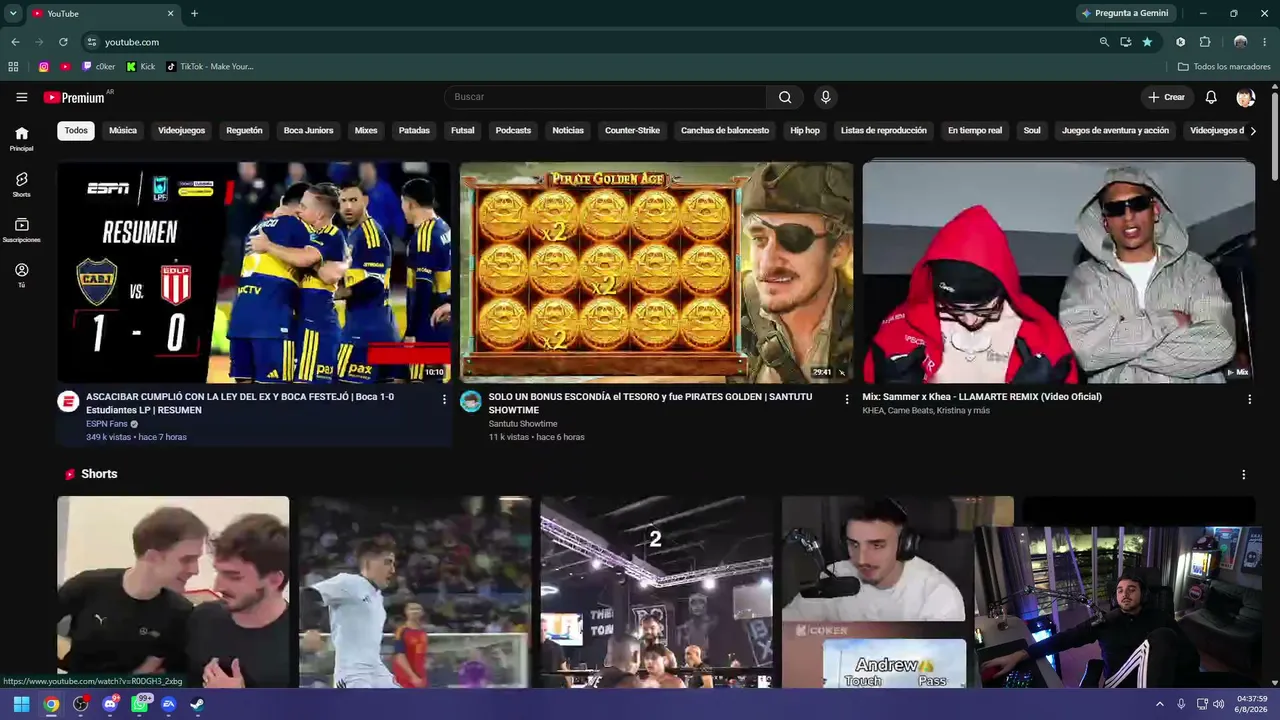Viewport: 1280px width, 720px height.
Task: Open the Chrome extensions puzzle menu
Action: [1205, 42]
